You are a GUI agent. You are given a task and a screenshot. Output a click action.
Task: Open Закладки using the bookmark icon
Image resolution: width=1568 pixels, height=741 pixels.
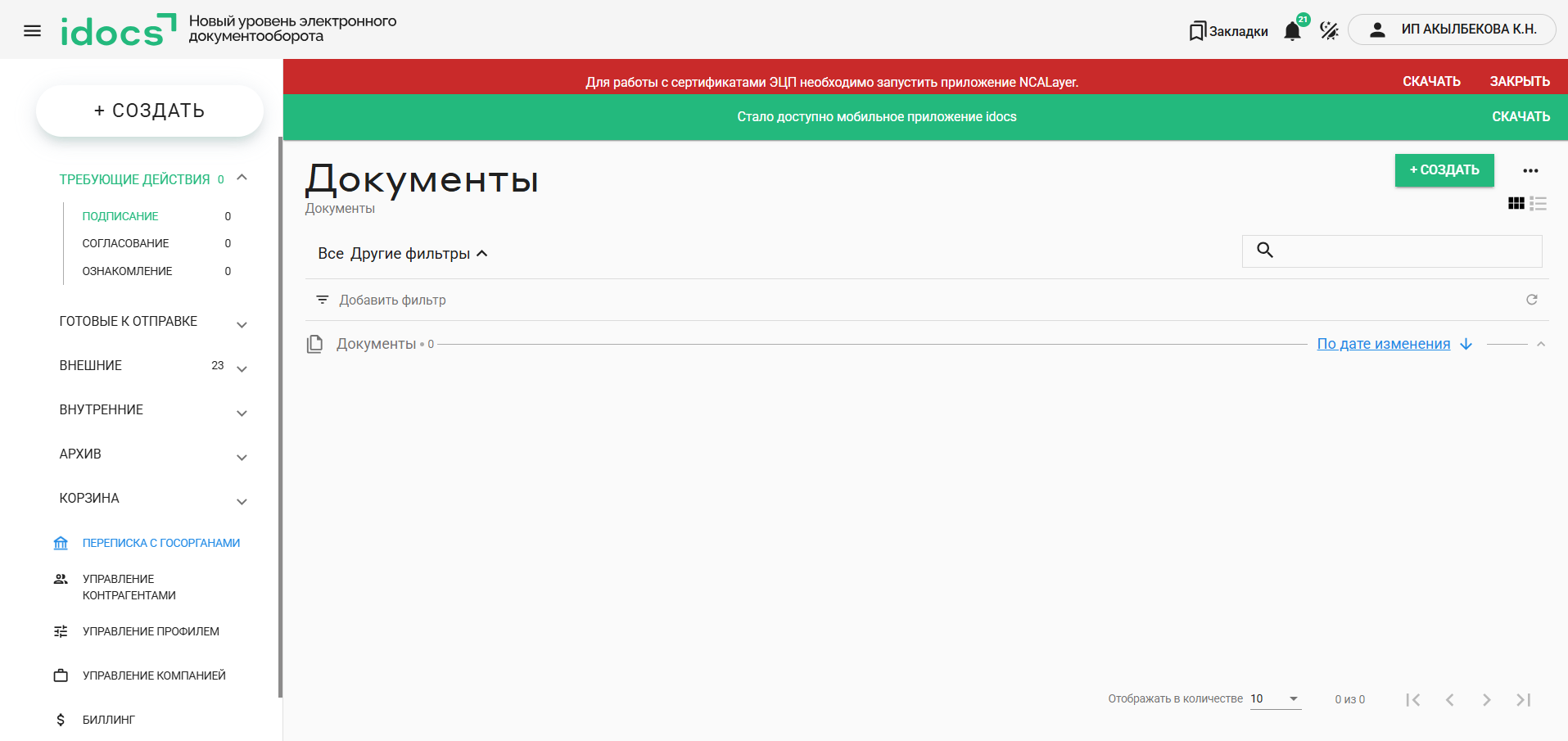(1196, 29)
